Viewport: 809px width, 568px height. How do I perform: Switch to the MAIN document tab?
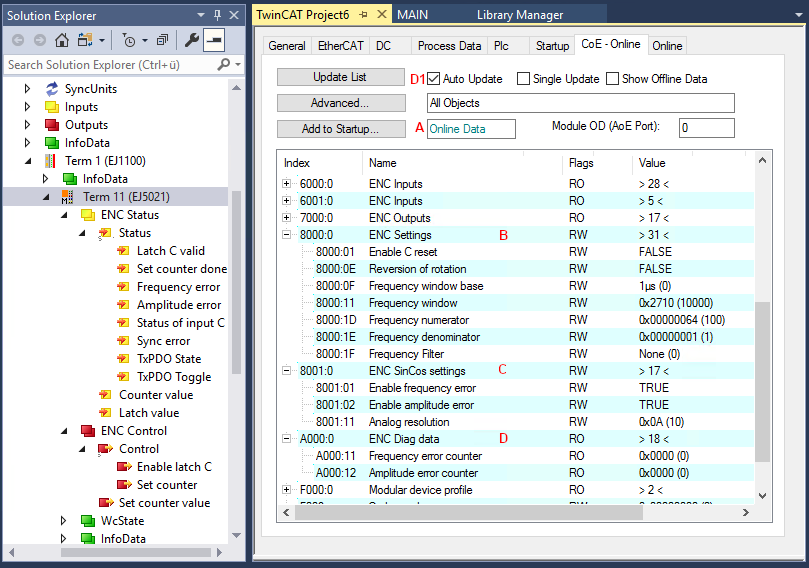(412, 15)
